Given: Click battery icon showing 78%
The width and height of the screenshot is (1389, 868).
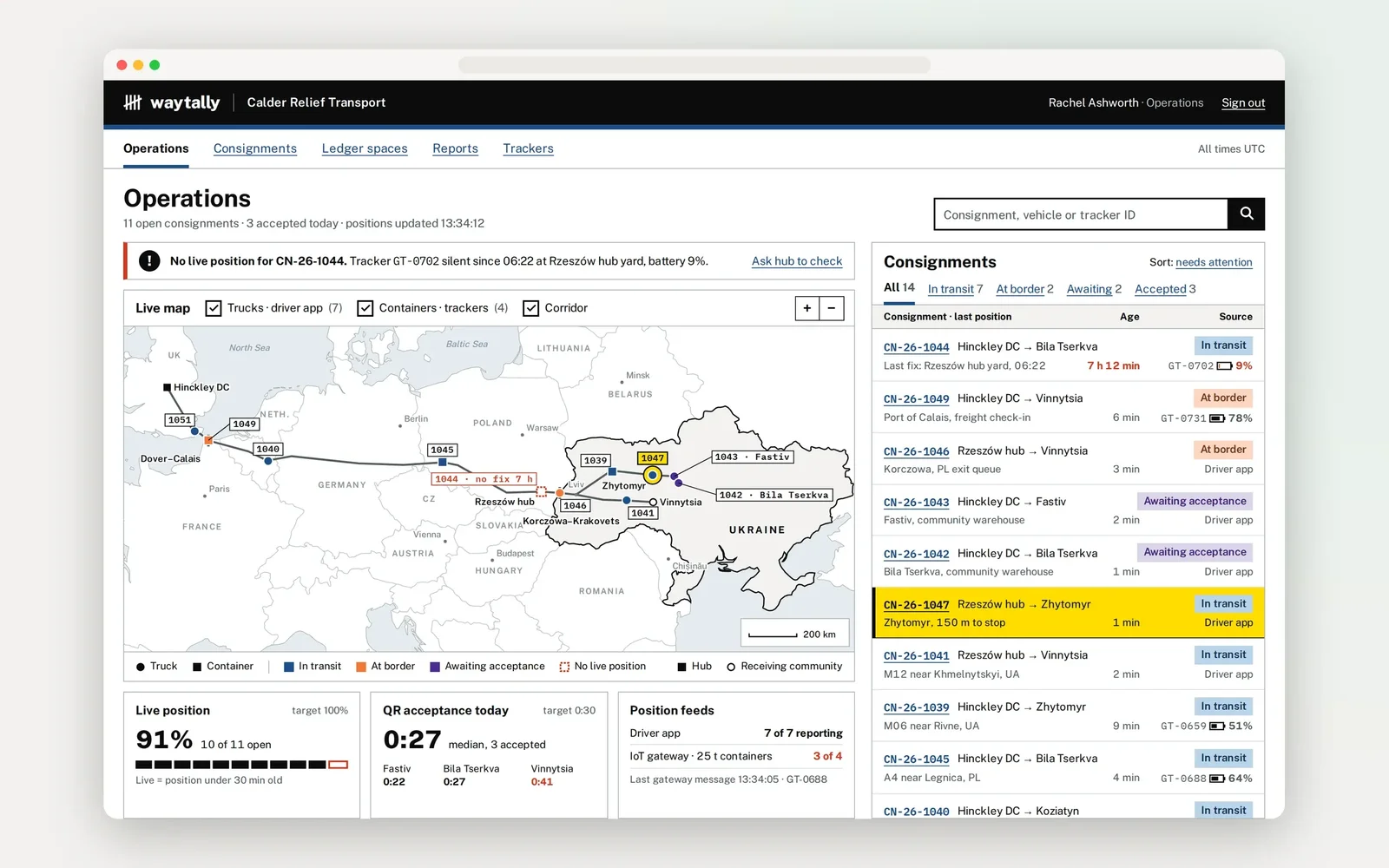Looking at the screenshot, I should 1217,418.
